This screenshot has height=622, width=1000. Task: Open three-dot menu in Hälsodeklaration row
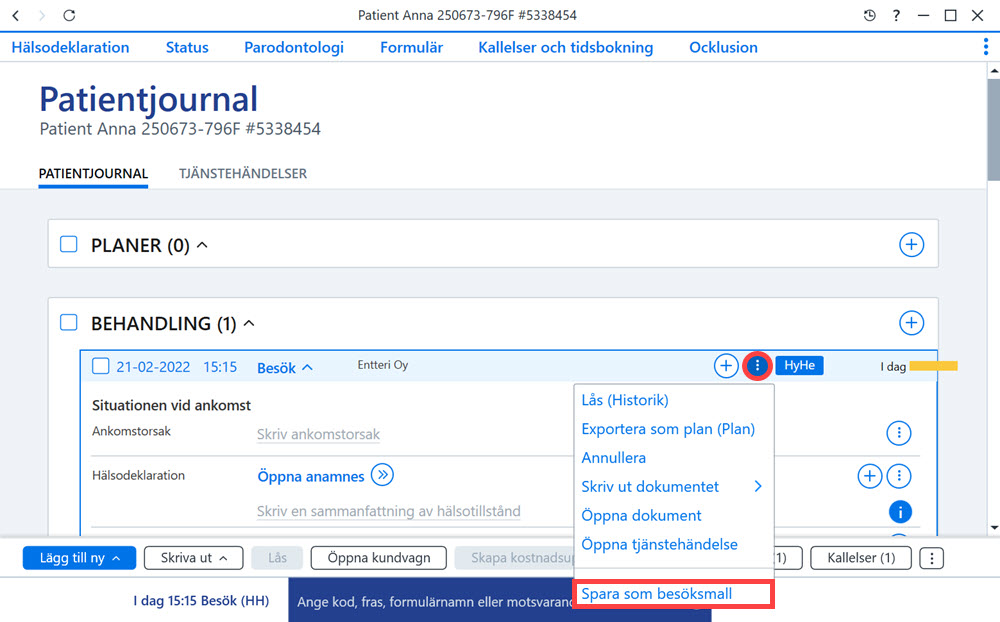click(x=899, y=476)
